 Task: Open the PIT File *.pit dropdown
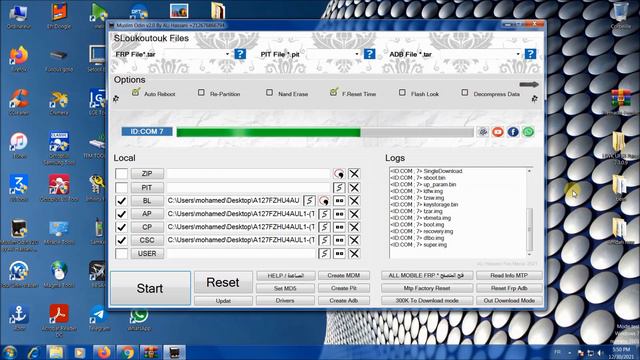357,54
